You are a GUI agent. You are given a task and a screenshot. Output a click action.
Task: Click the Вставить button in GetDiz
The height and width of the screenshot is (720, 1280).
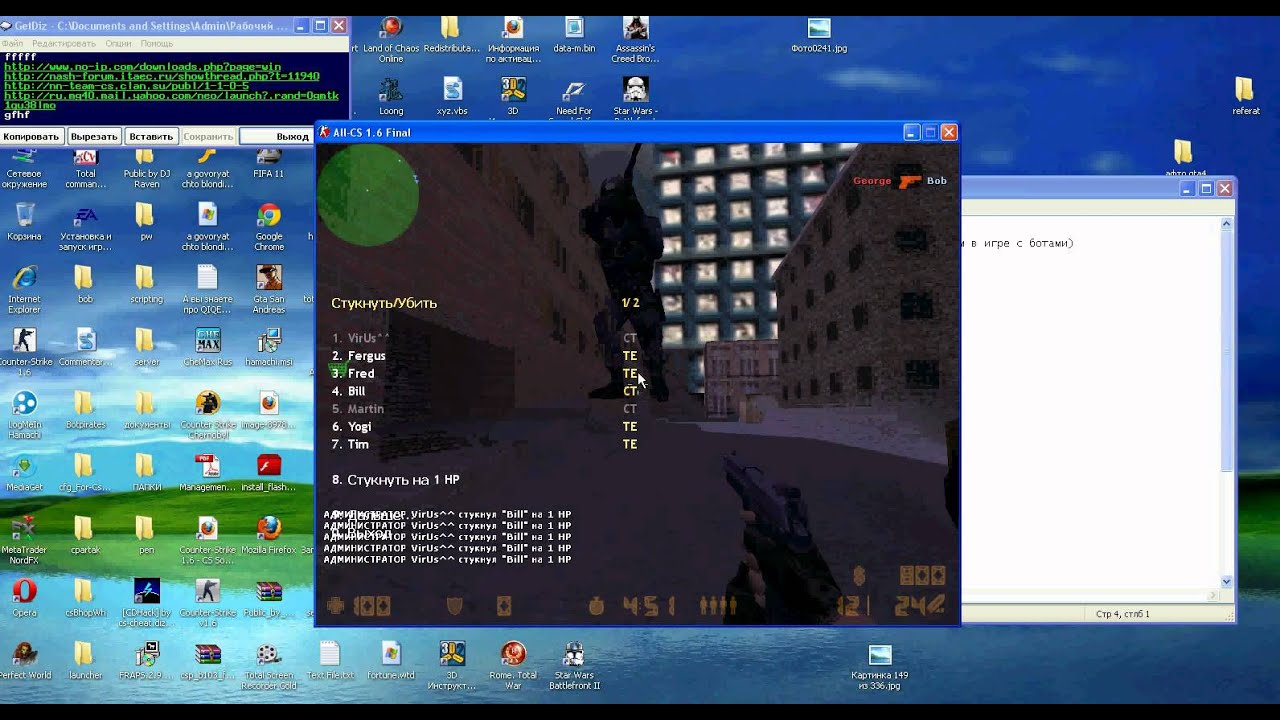(x=151, y=136)
